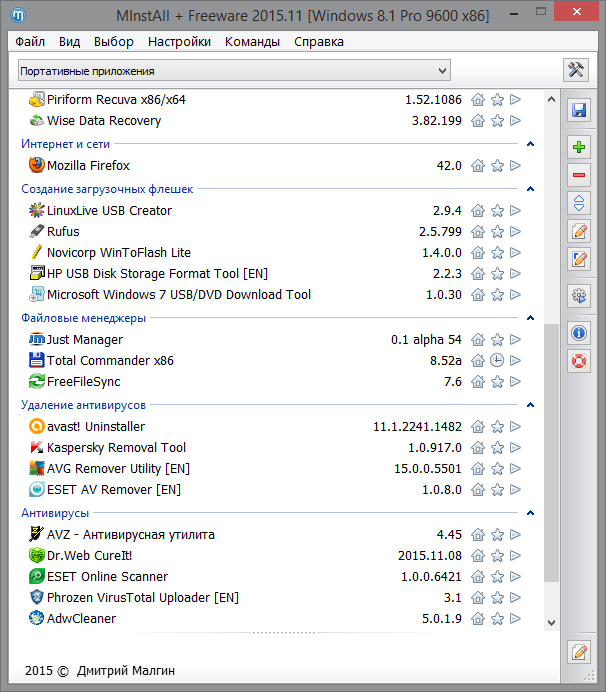Click the play arrow for FreeFileSync

515,382
